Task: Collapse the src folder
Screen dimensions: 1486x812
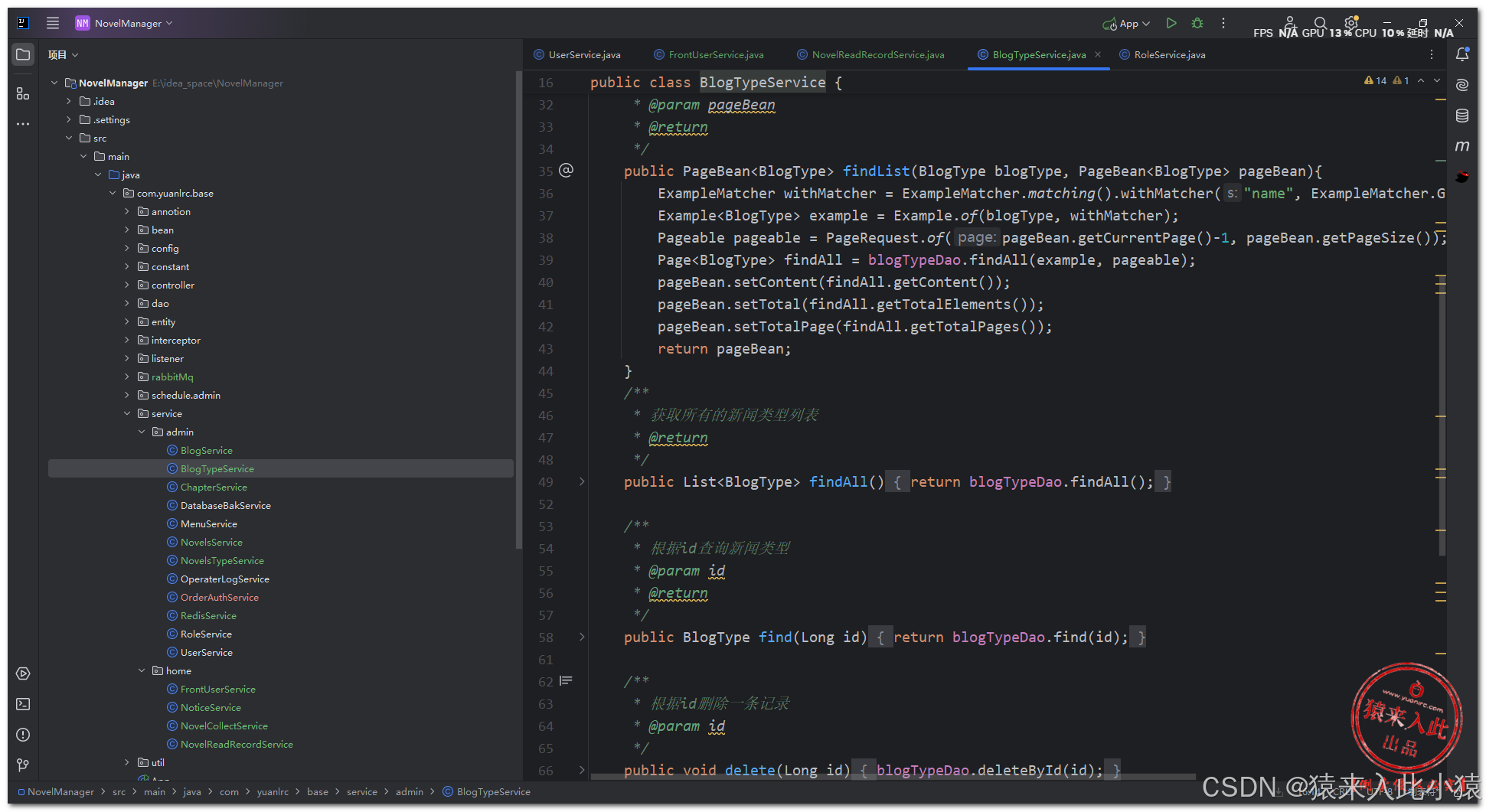Action: pos(68,138)
